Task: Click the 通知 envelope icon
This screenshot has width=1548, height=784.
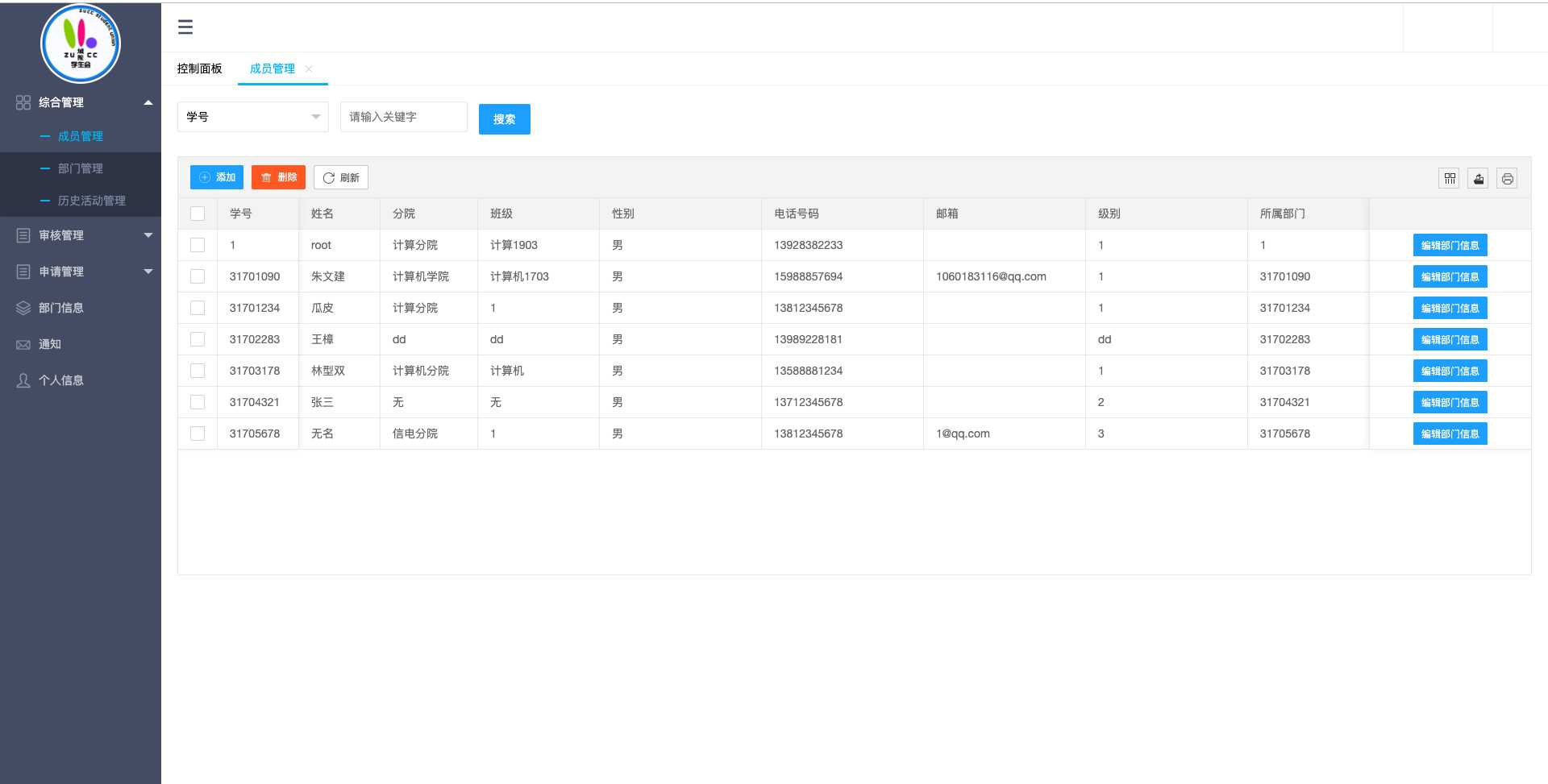Action: pyautogui.click(x=23, y=344)
